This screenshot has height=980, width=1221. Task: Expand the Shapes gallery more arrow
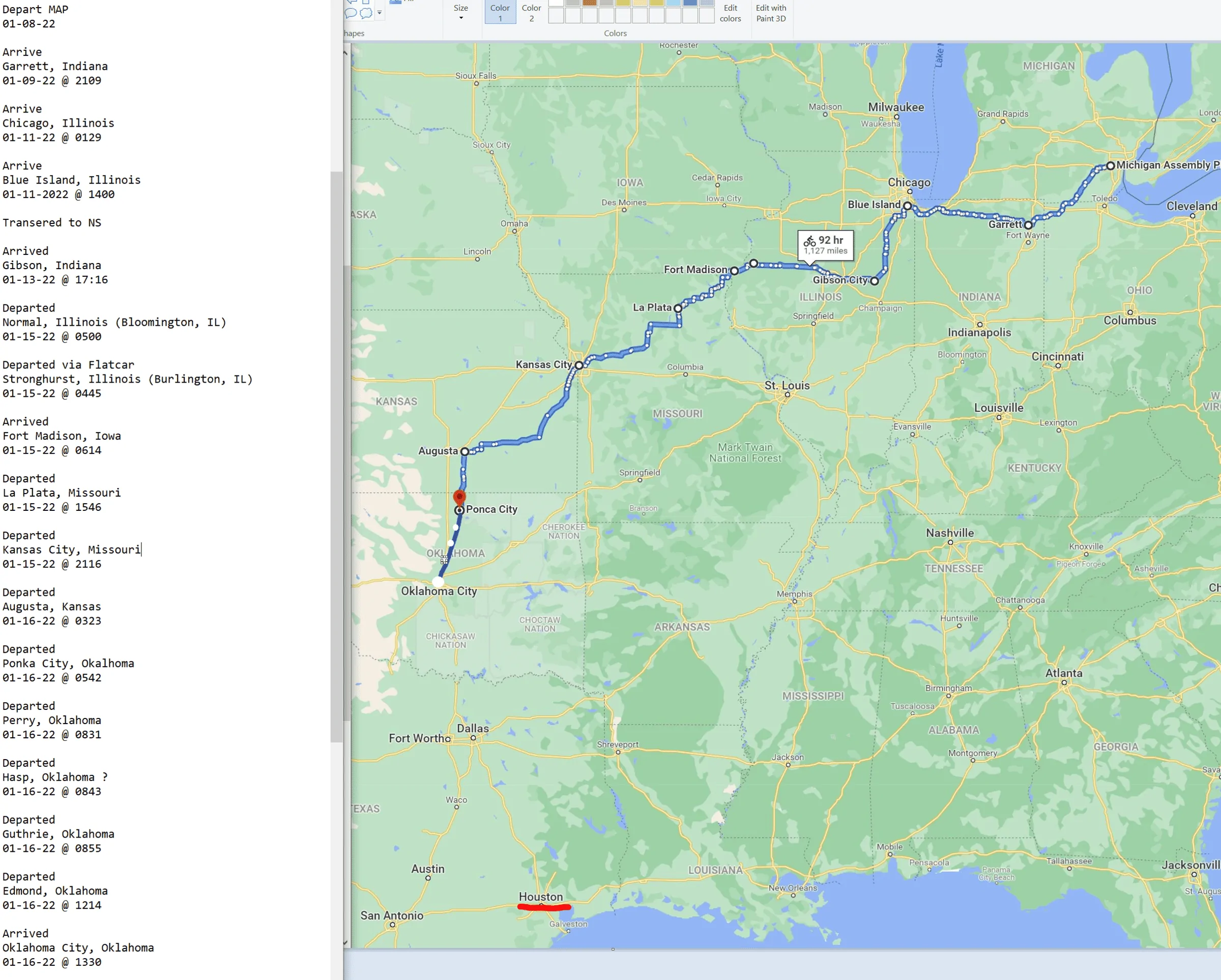(380, 12)
